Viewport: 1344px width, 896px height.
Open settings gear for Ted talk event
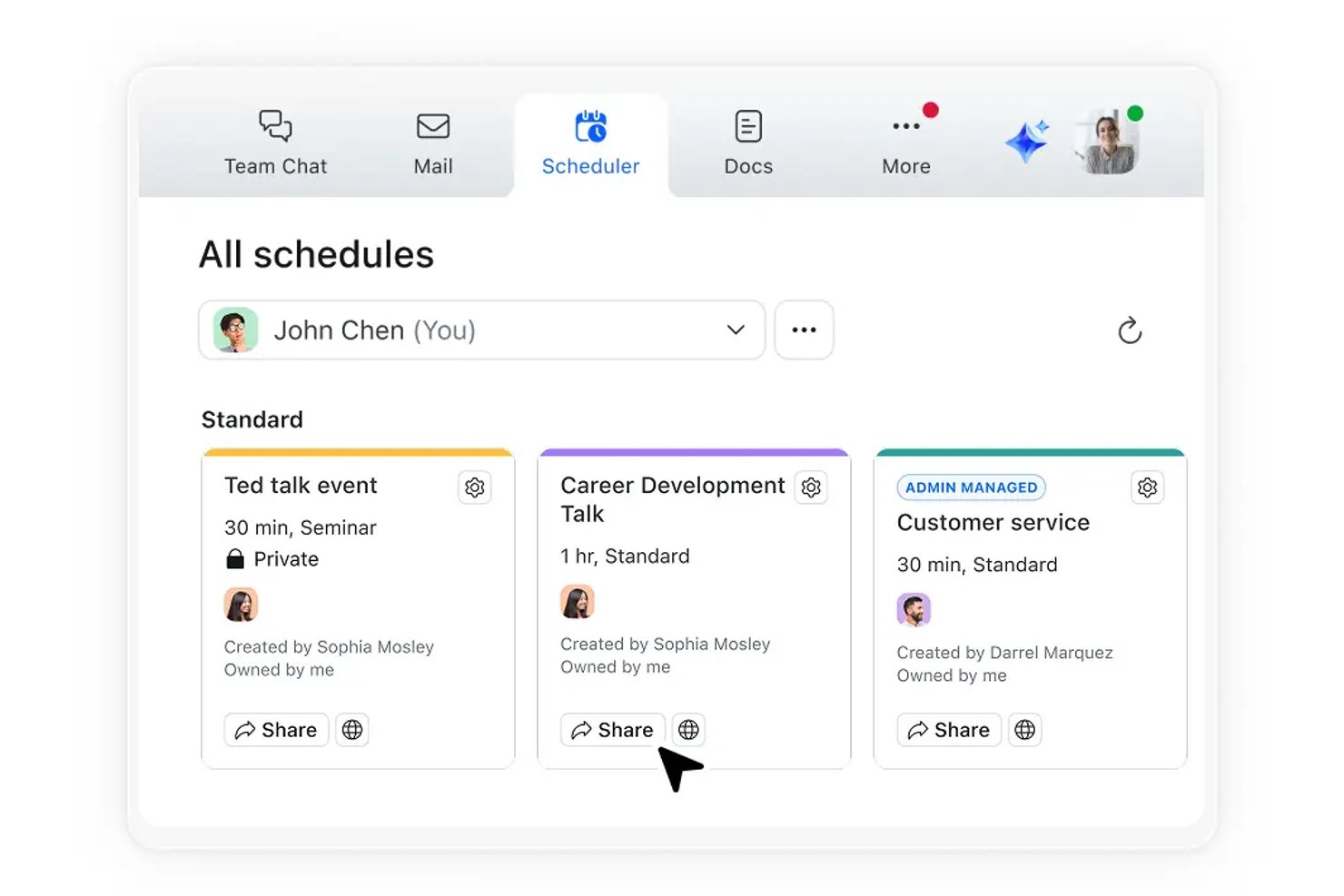tap(475, 487)
